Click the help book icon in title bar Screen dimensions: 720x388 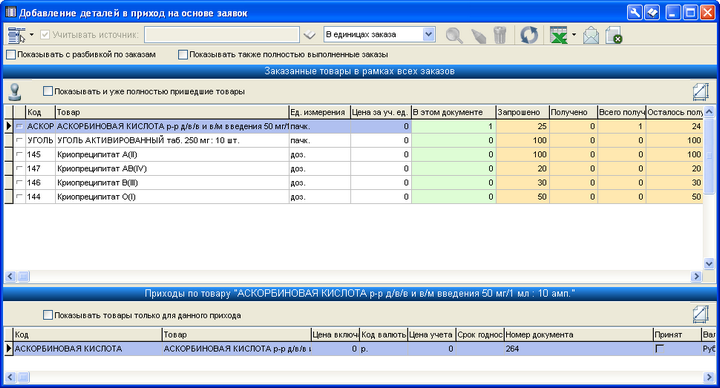(652, 12)
